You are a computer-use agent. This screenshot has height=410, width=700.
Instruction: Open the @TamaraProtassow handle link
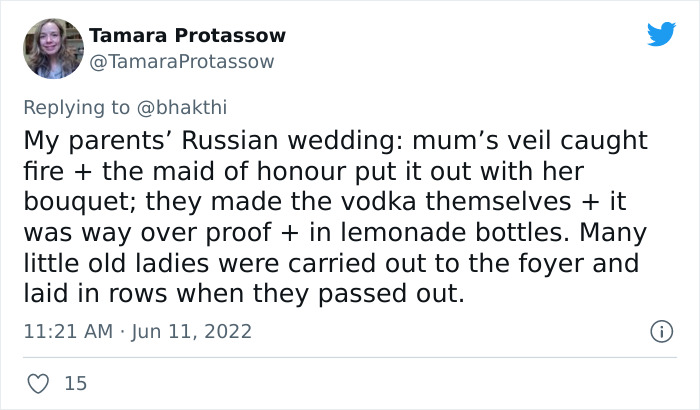coord(181,61)
